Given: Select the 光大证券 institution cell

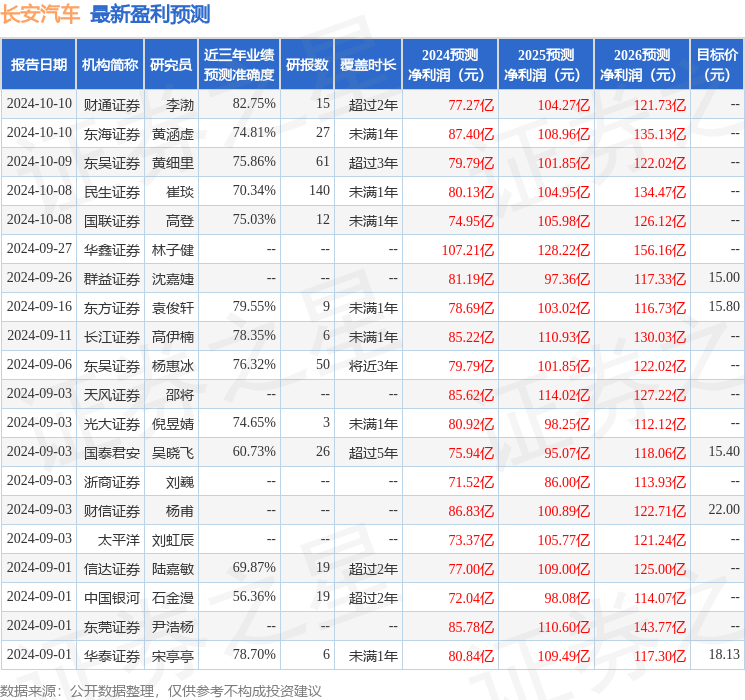Looking at the screenshot, I should pos(112,424).
